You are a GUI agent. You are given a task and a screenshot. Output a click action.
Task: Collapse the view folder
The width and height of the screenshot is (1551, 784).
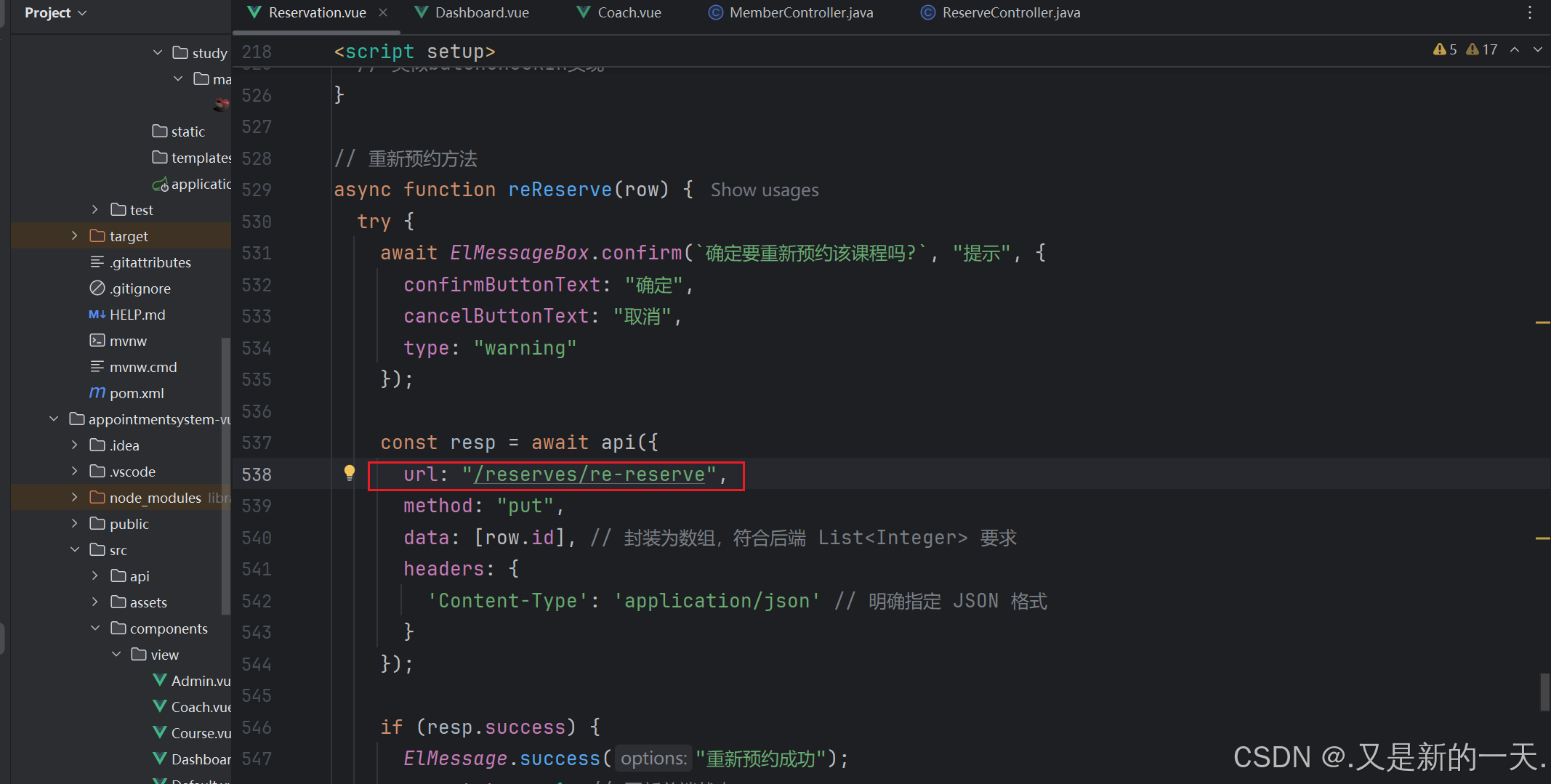pos(116,654)
